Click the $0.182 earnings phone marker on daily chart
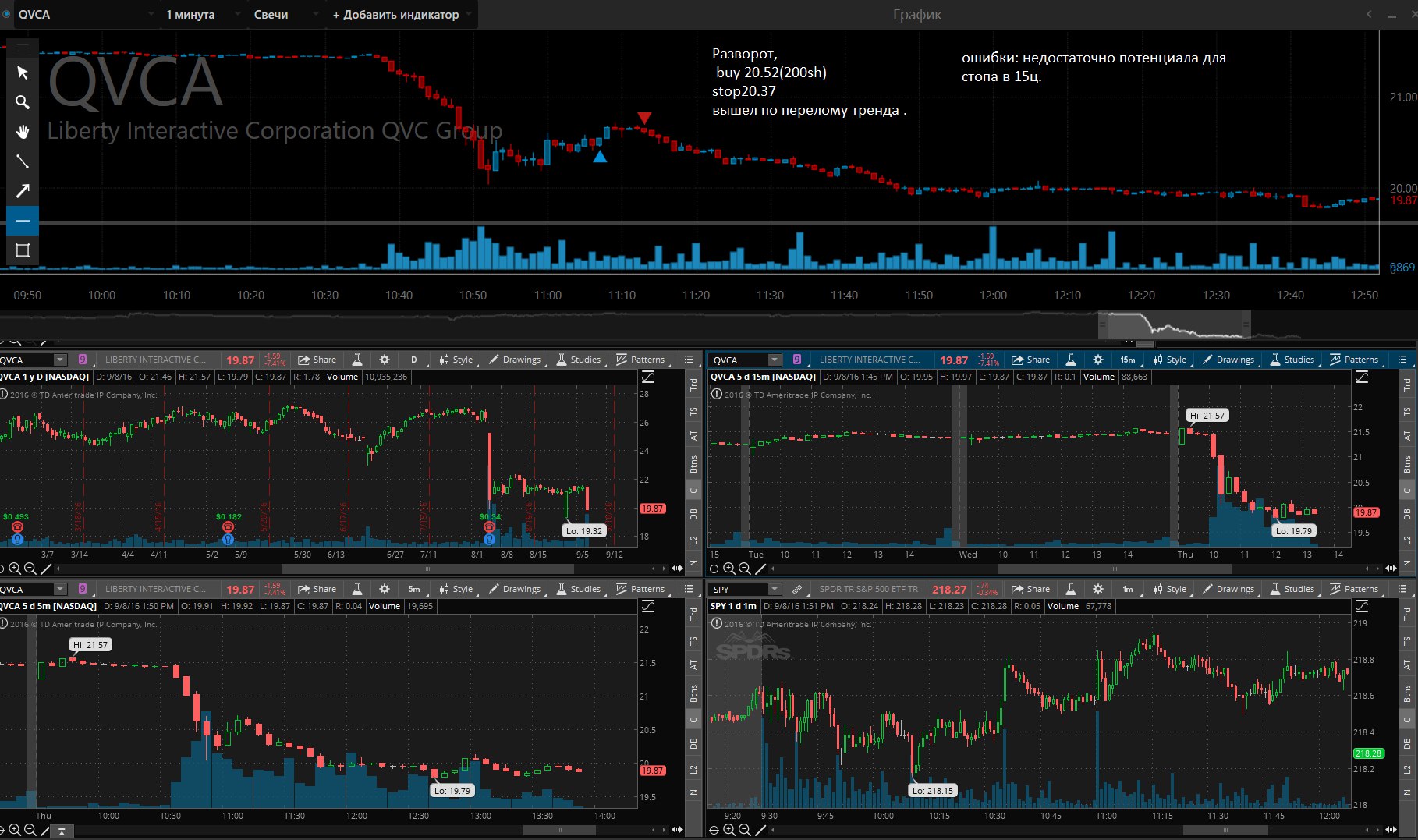The width and height of the screenshot is (1418, 840). click(x=228, y=527)
